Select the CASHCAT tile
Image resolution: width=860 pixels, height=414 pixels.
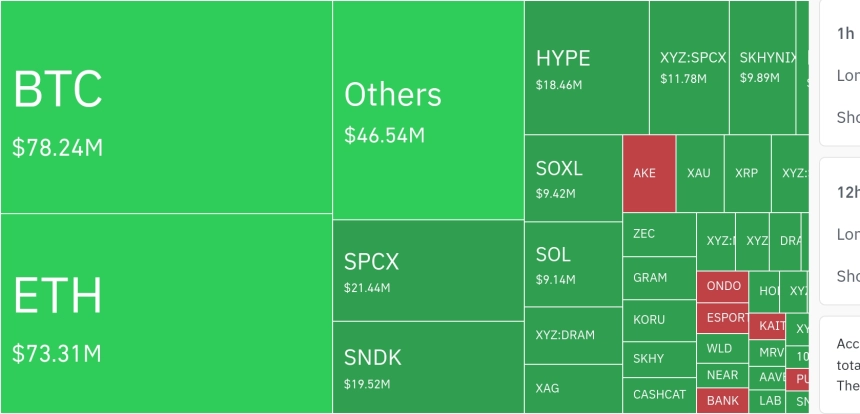(x=660, y=395)
